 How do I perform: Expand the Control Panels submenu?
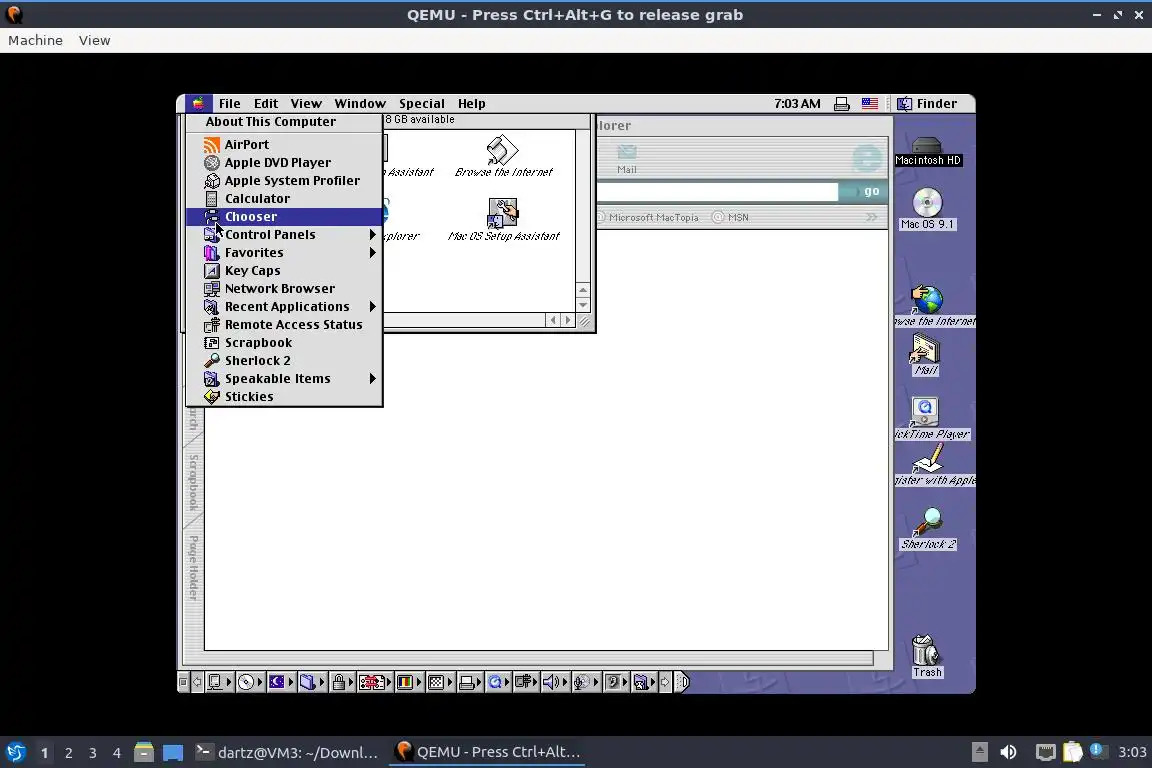[x=284, y=234]
